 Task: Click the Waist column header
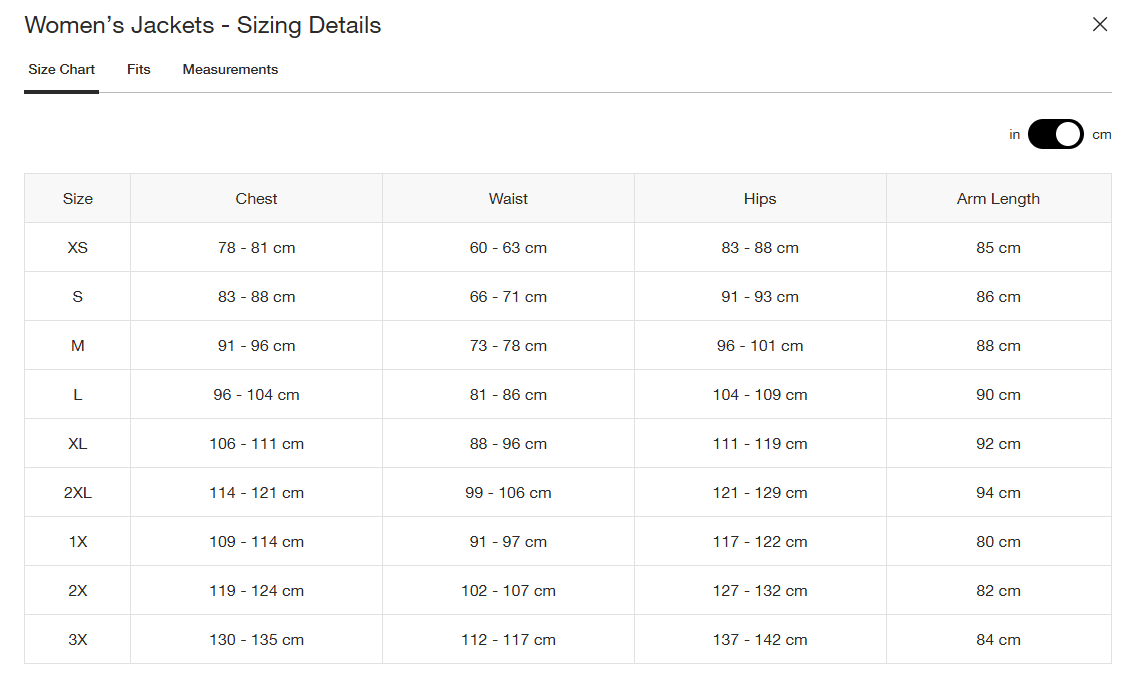pos(508,199)
